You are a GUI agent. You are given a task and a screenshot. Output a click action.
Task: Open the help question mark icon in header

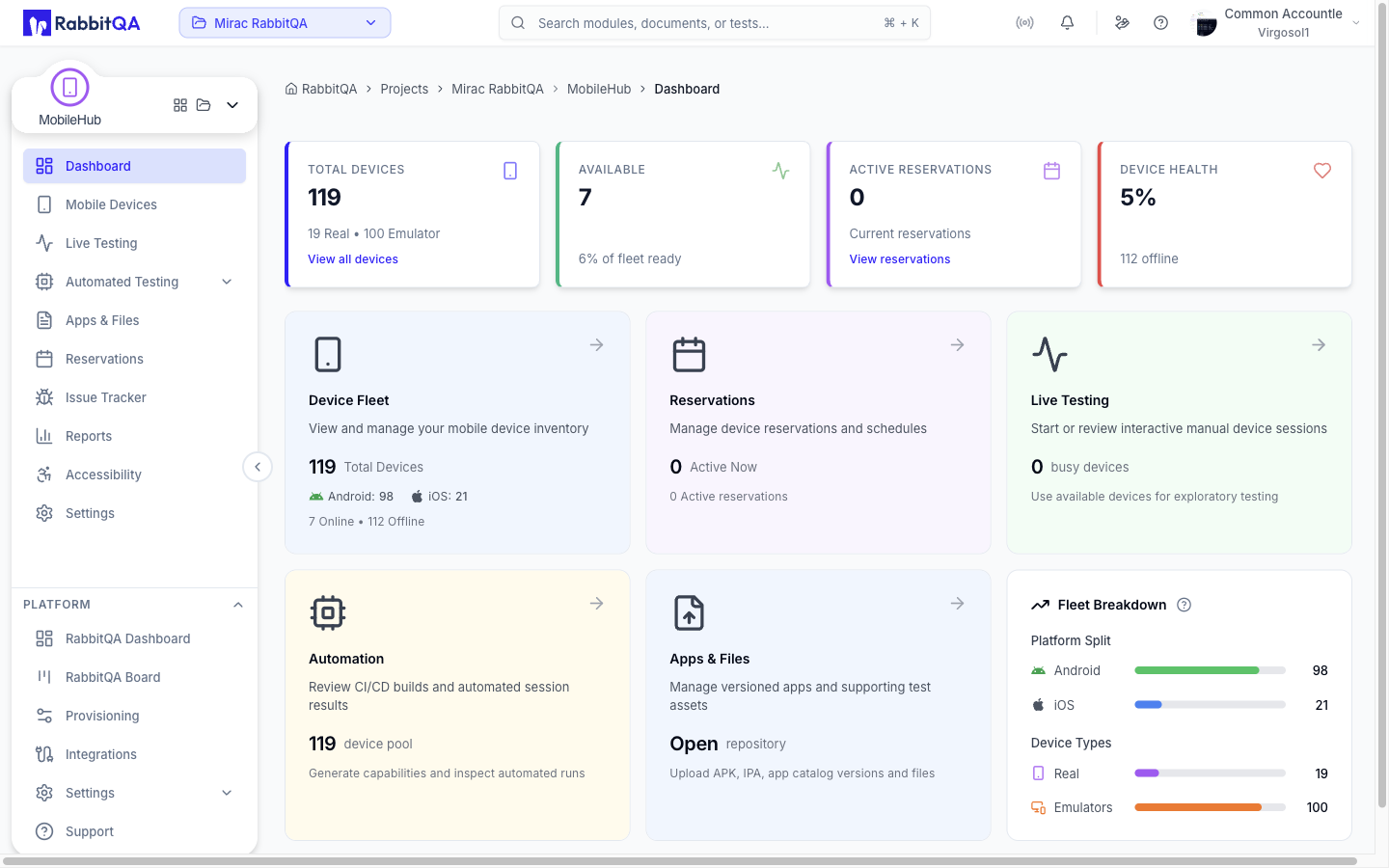pyautogui.click(x=1160, y=23)
